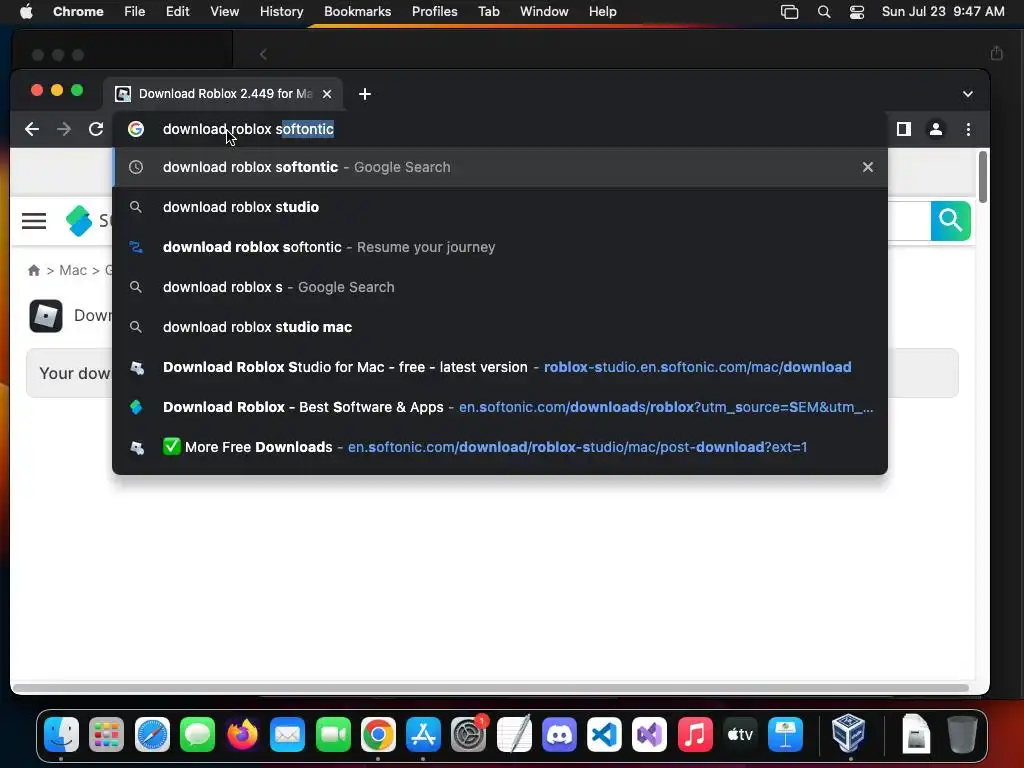Go to the Softonic home breadcrumb icon
This screenshot has height=768, width=1024.
[34, 270]
